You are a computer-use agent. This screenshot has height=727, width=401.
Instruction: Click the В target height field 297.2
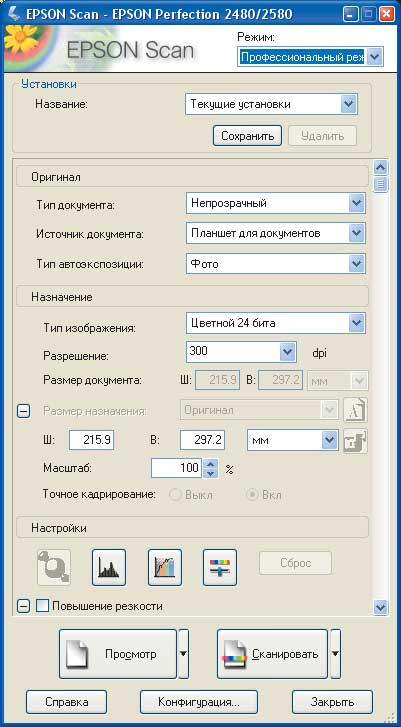tap(202, 440)
